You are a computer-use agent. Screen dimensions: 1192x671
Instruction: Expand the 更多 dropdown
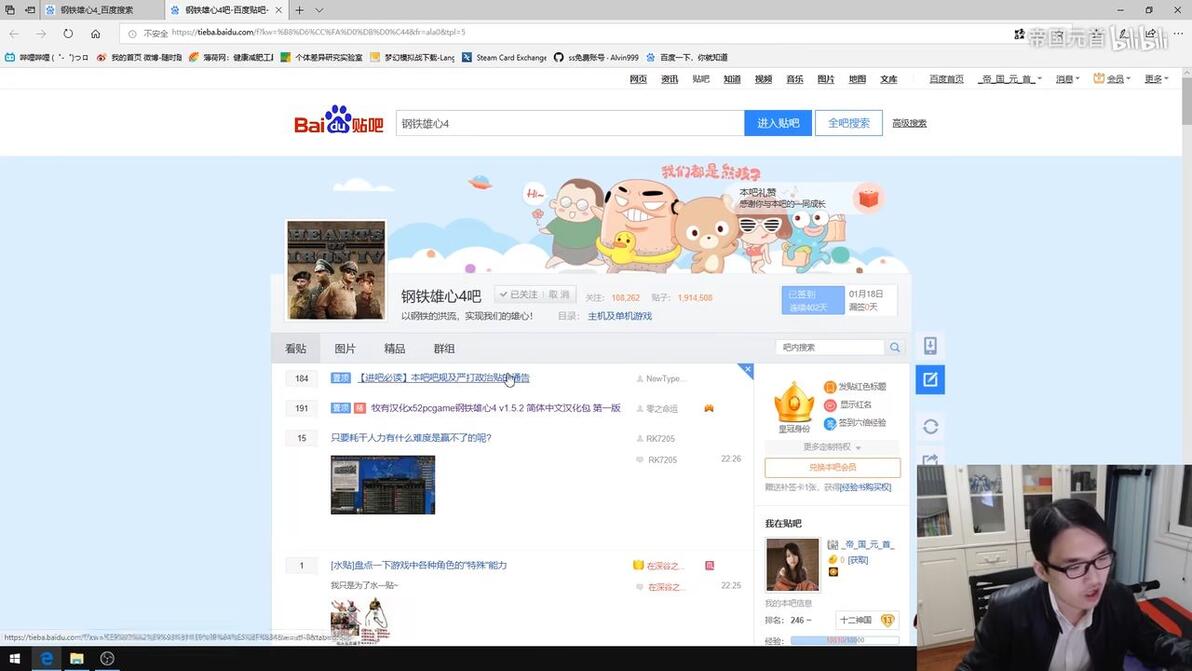[x=1156, y=79]
